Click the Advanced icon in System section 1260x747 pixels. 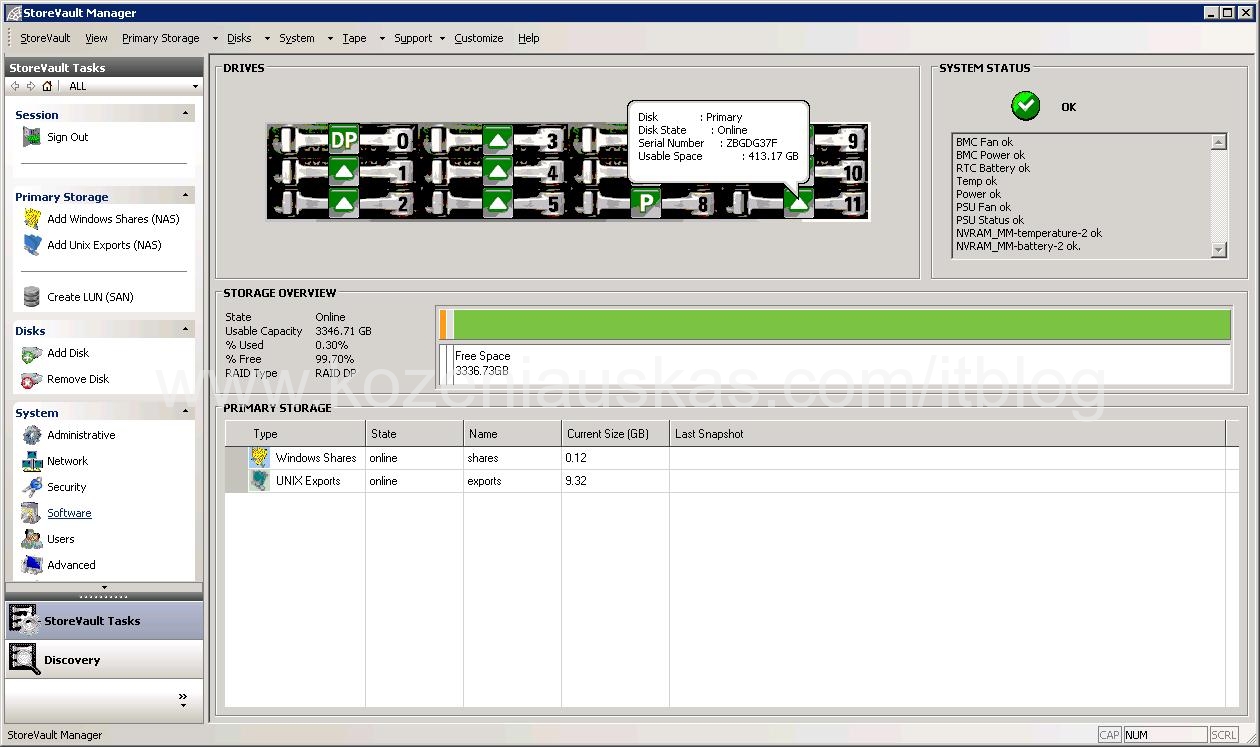pyautogui.click(x=32, y=565)
